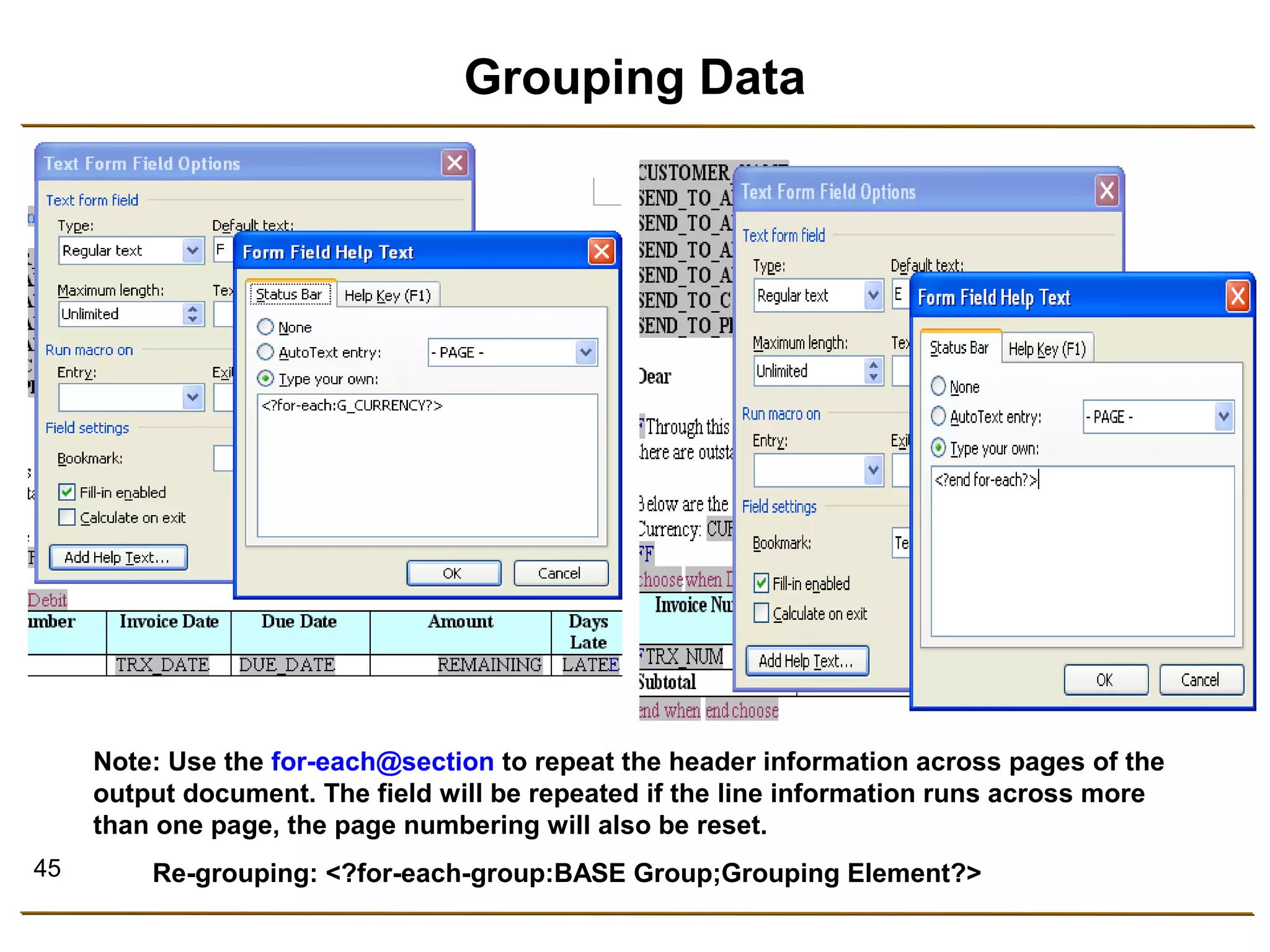Toggle Calculate on exit checkbox in left options dialog
The height and width of the screenshot is (952, 1270).
tap(67, 517)
